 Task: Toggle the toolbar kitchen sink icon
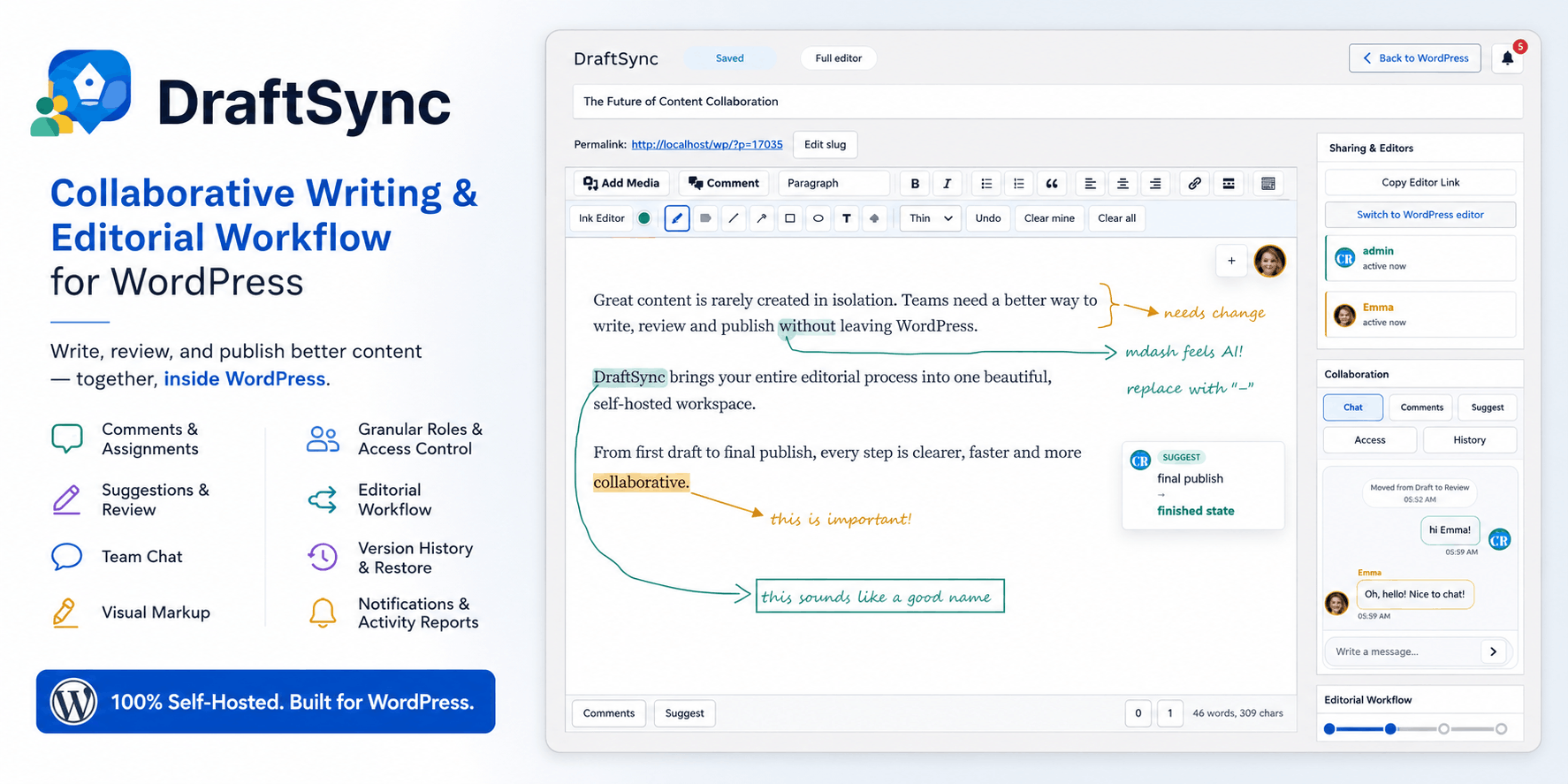[1268, 183]
